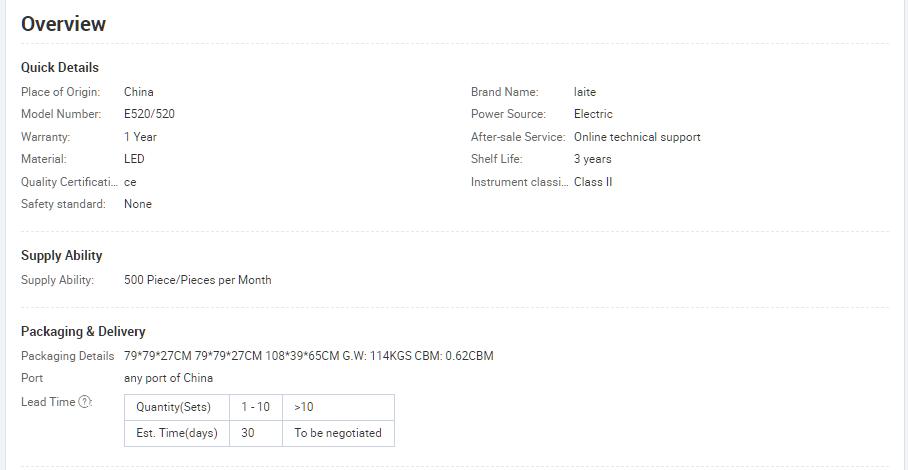The width and height of the screenshot is (908, 470).
Task: Select the Packaging & Delivery heading
Action: (83, 332)
